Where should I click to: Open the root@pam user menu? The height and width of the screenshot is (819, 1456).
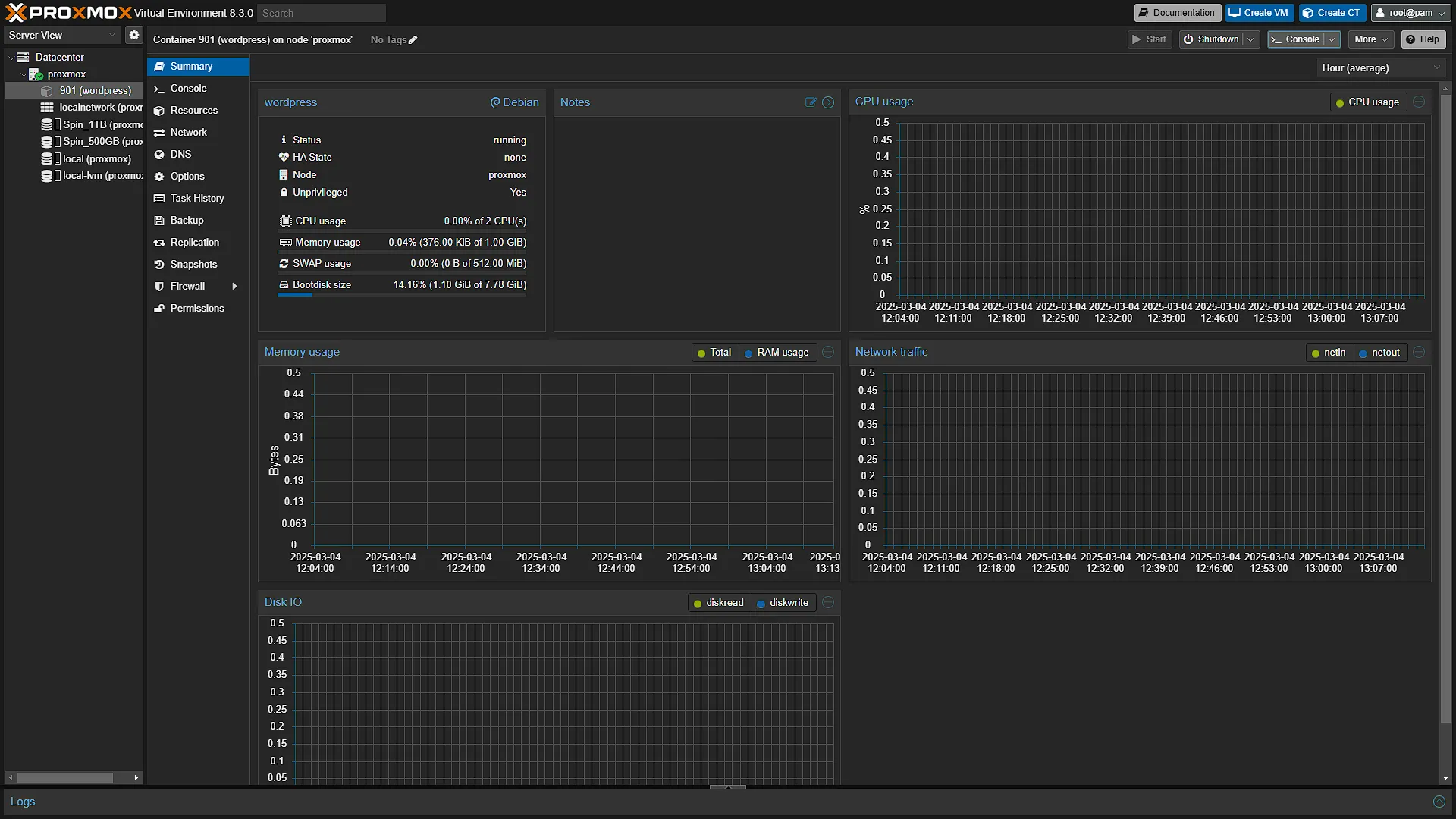tap(1410, 13)
